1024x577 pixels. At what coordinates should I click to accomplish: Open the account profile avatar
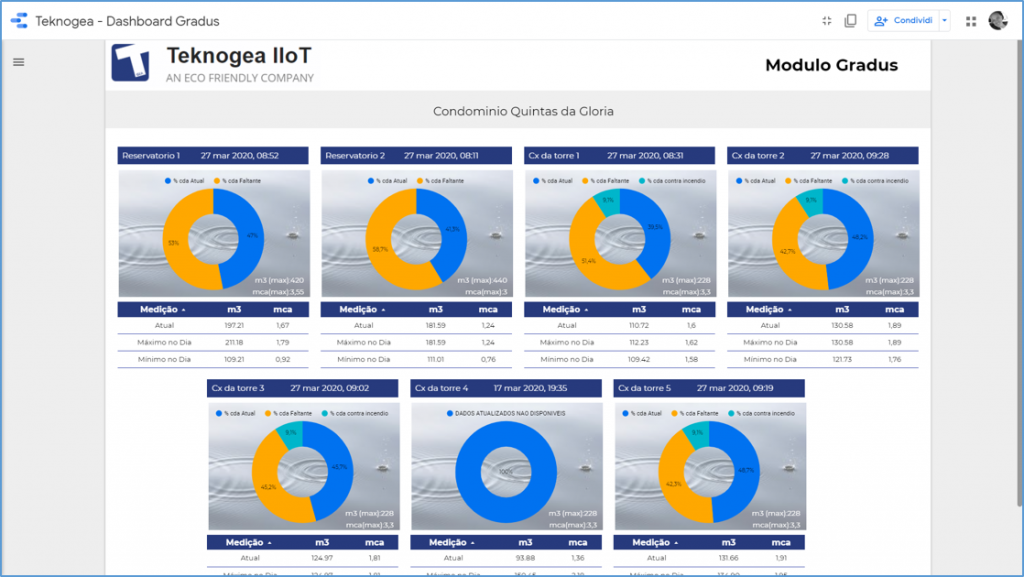click(x=998, y=21)
